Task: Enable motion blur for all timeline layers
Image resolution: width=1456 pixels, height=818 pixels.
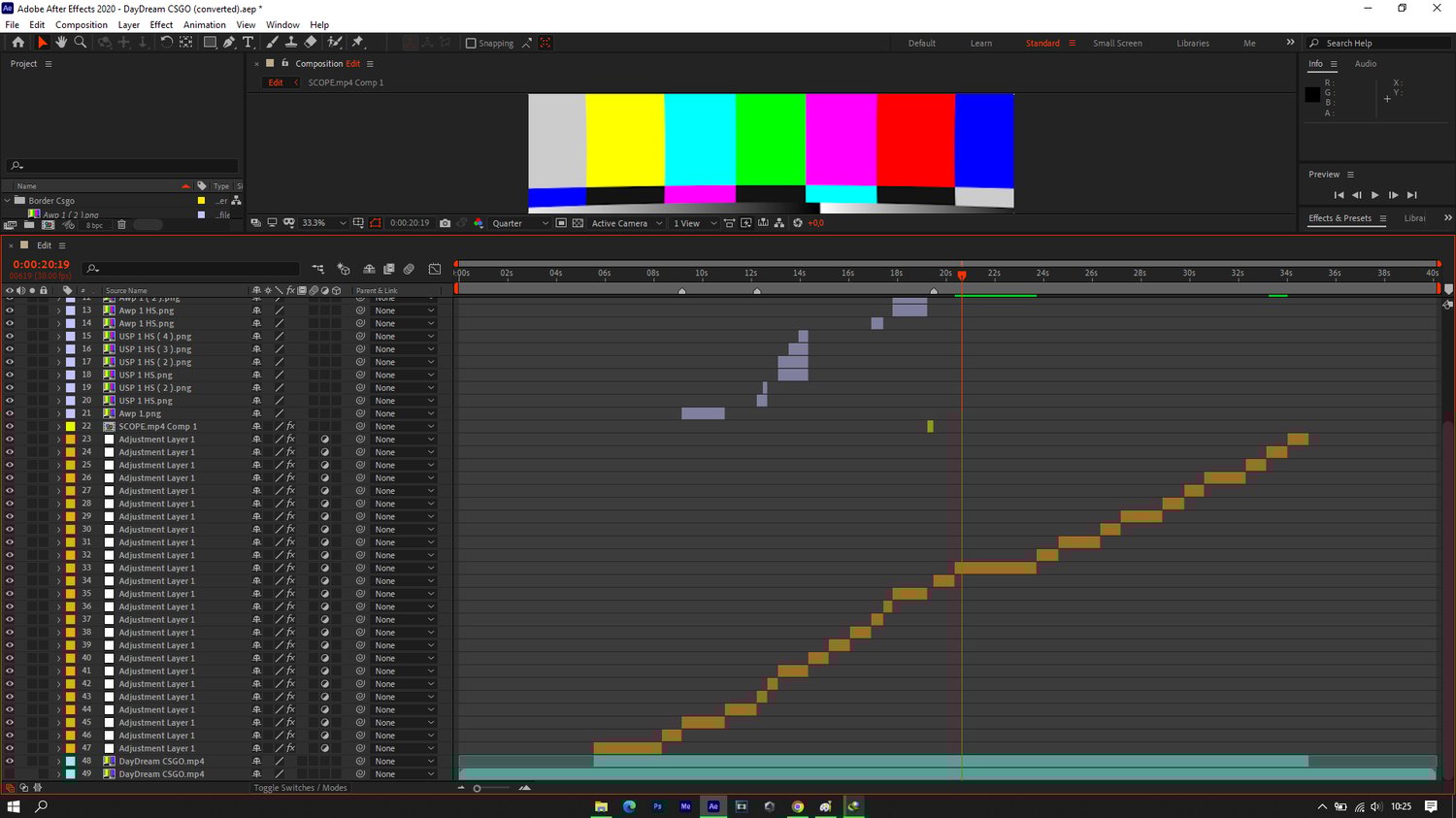Action: coord(409,269)
